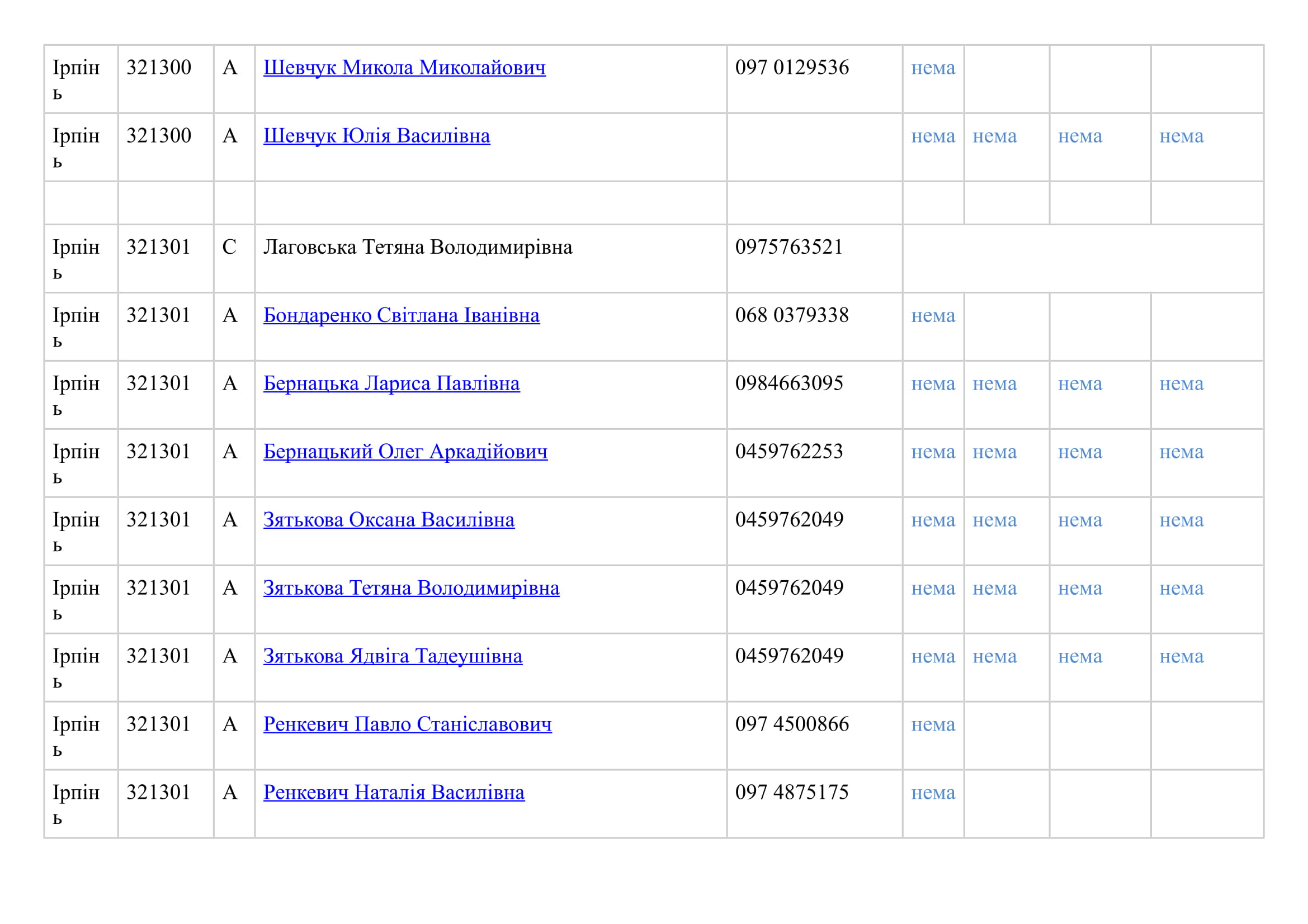Click phone number 097 4875175
This screenshot has height=924, width=1308.
(x=791, y=793)
